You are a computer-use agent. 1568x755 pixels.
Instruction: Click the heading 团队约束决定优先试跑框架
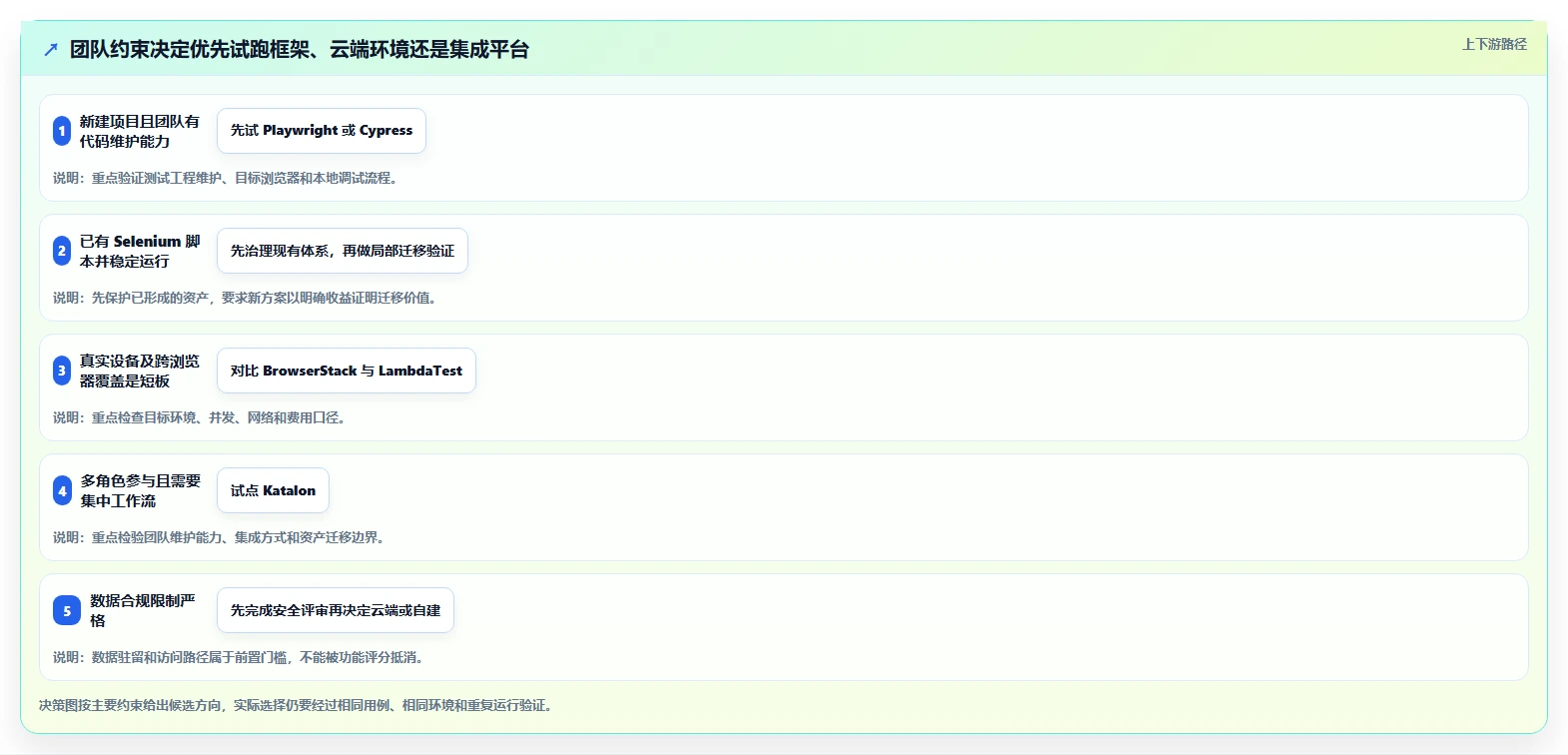300,49
